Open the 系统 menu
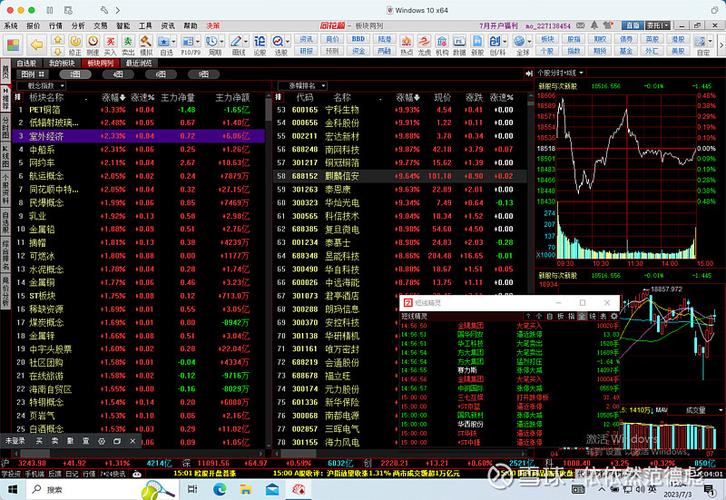The image size is (726, 500). pos(11,26)
